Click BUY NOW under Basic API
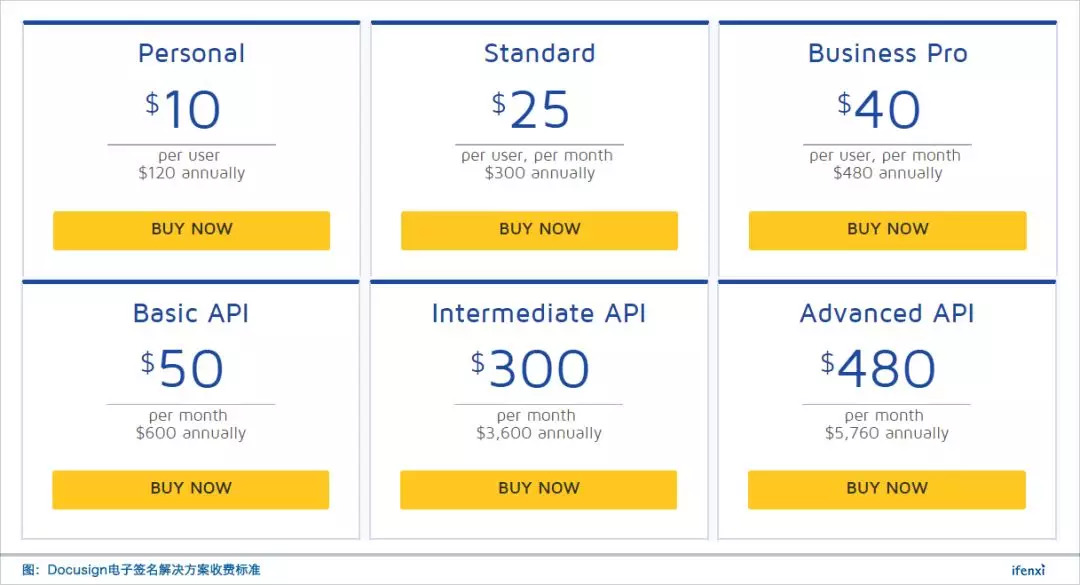 pyautogui.click(x=190, y=489)
